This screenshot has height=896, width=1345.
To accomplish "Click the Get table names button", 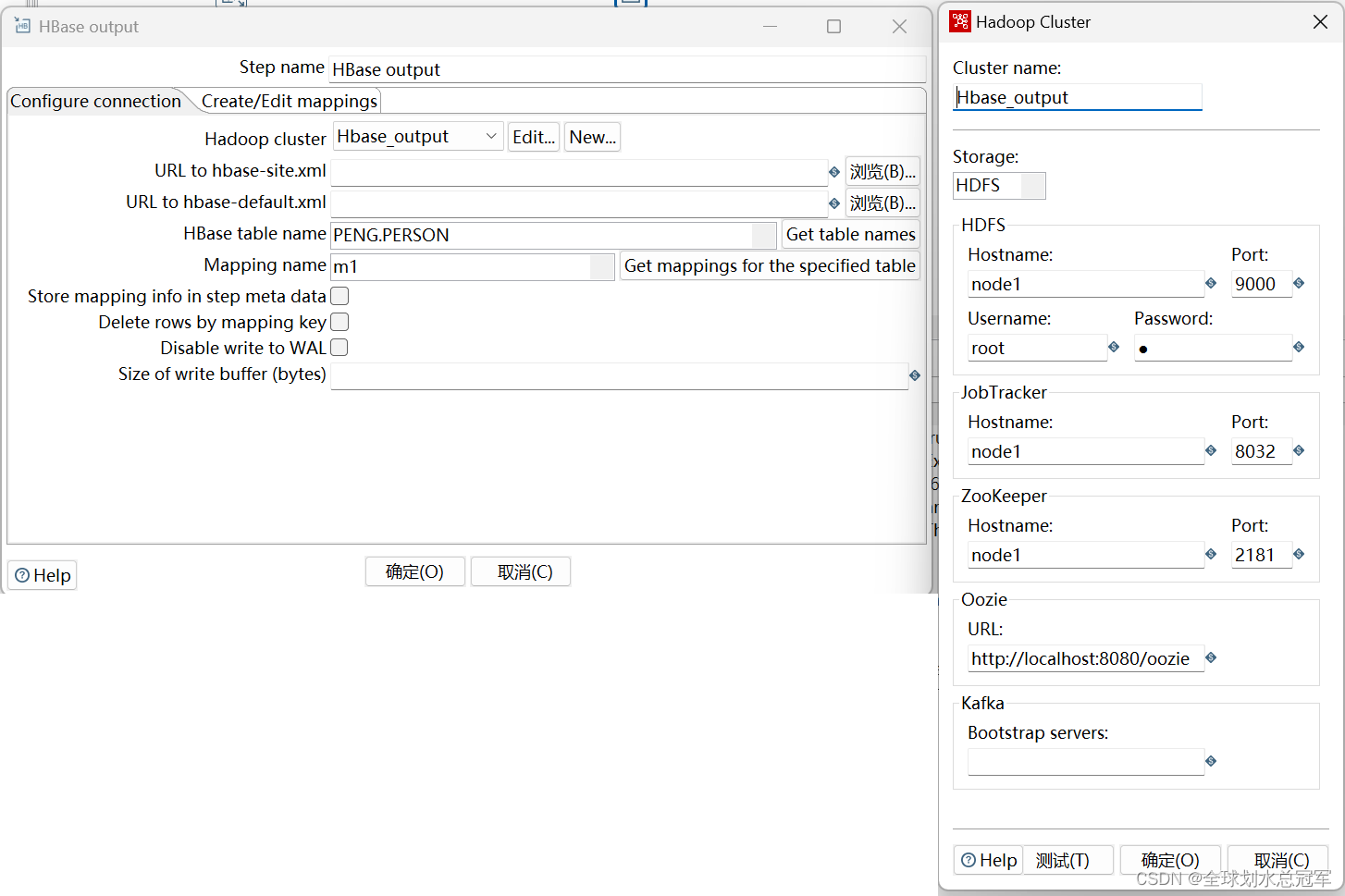I will click(850, 234).
